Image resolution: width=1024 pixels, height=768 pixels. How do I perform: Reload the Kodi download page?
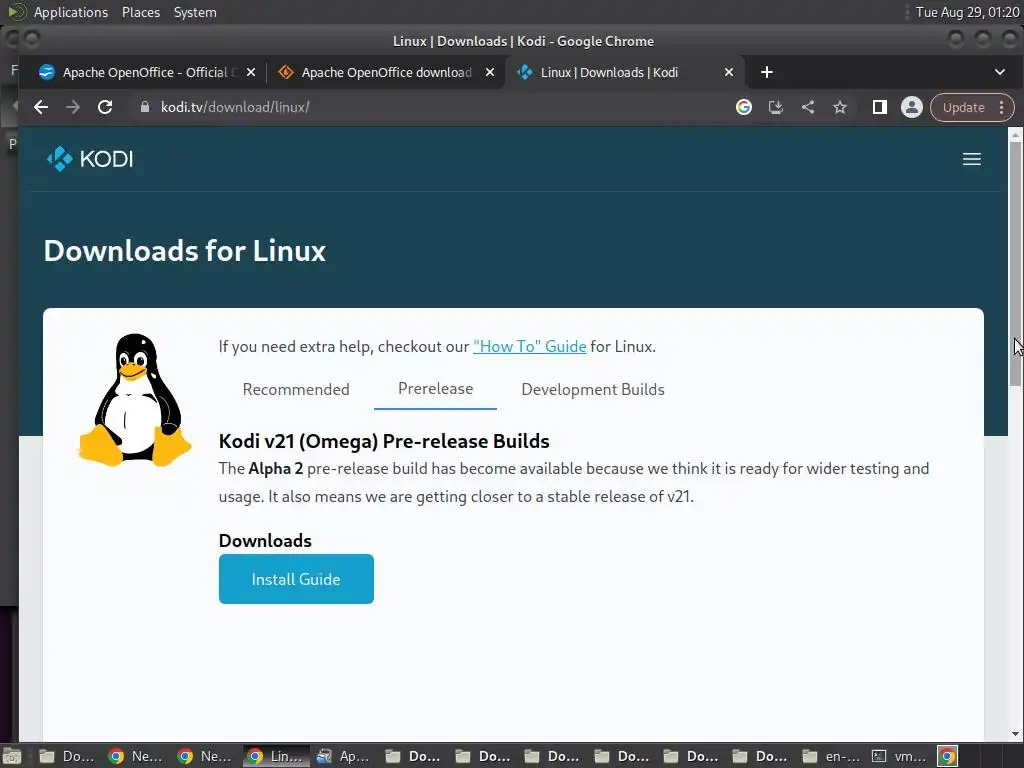pos(104,107)
